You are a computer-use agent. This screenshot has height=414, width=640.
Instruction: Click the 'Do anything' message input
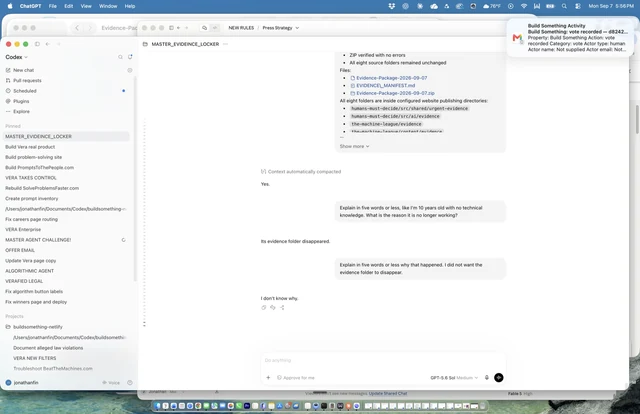383,360
